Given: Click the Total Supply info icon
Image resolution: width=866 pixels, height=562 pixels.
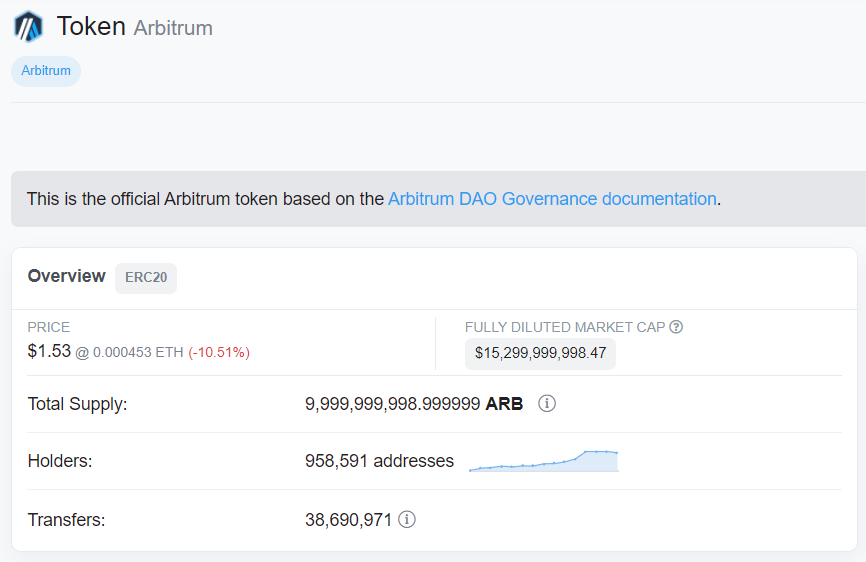Looking at the screenshot, I should coord(547,404).
